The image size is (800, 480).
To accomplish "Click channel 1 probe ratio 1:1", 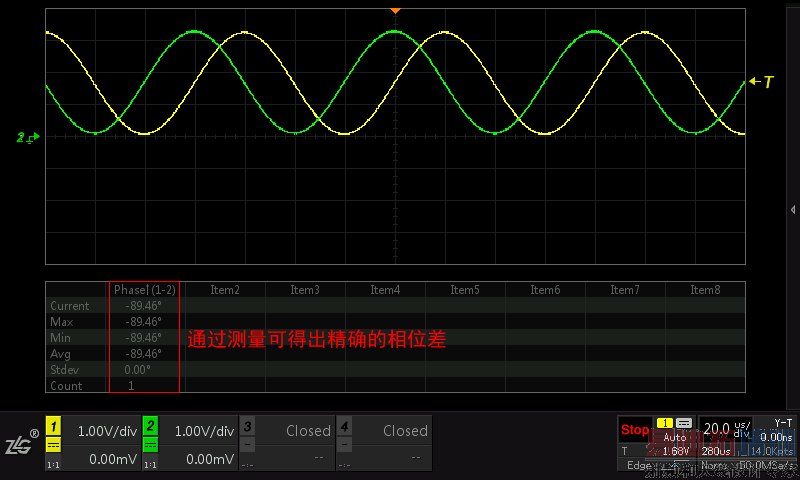I will click(53, 465).
